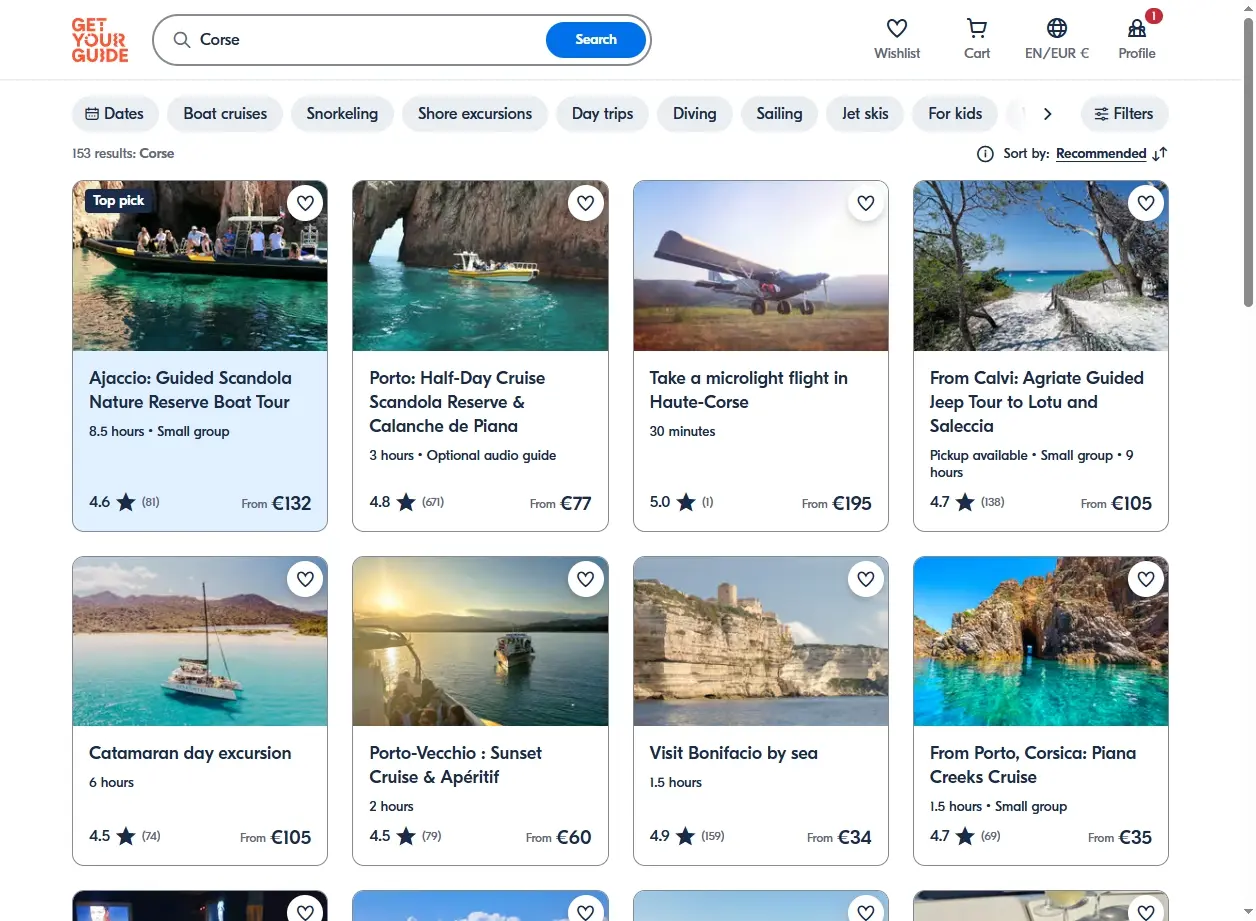
Task: Open the Sort by Recommended dropdown
Action: point(1101,153)
